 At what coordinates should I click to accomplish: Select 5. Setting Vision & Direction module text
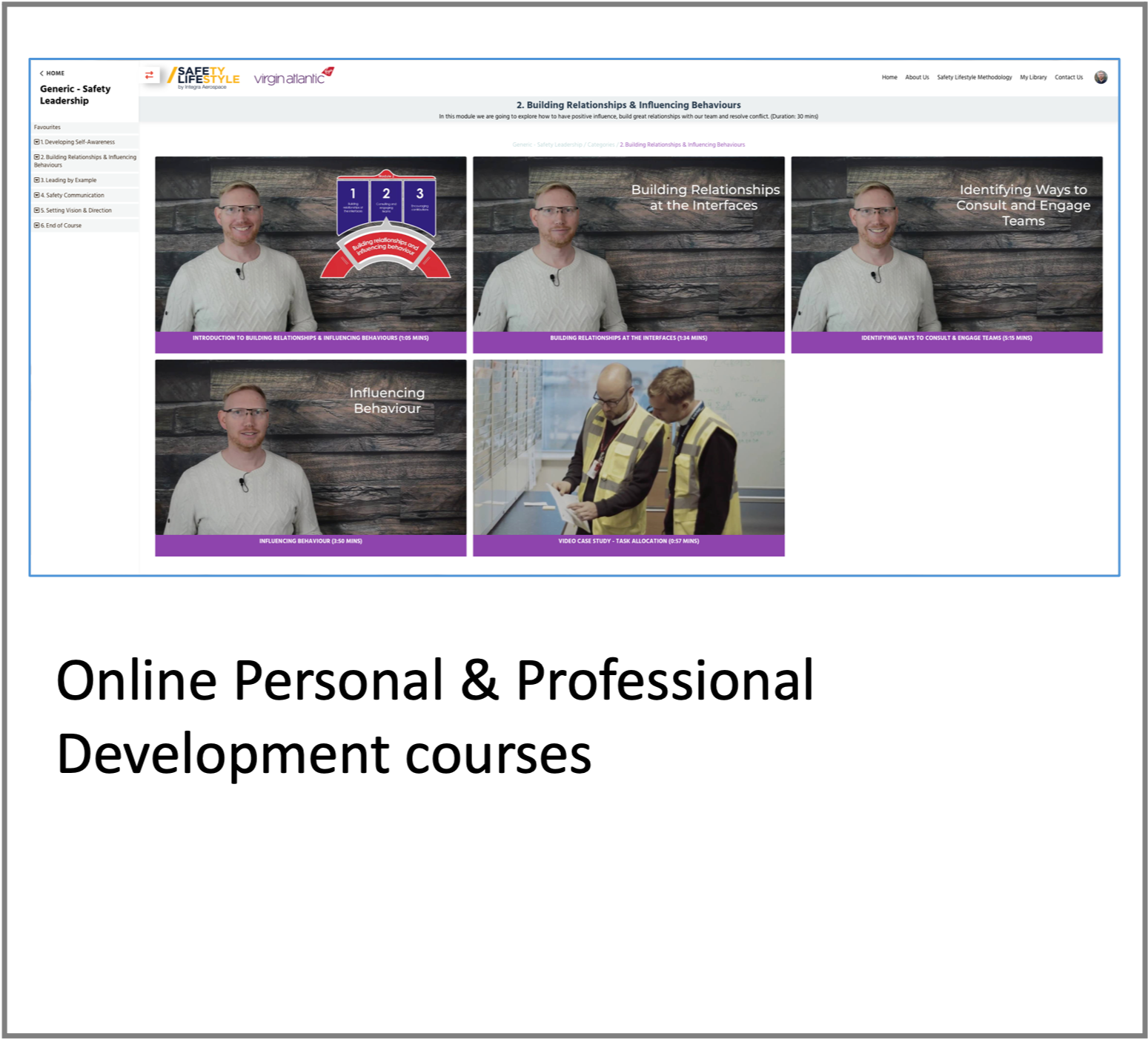coord(76,210)
